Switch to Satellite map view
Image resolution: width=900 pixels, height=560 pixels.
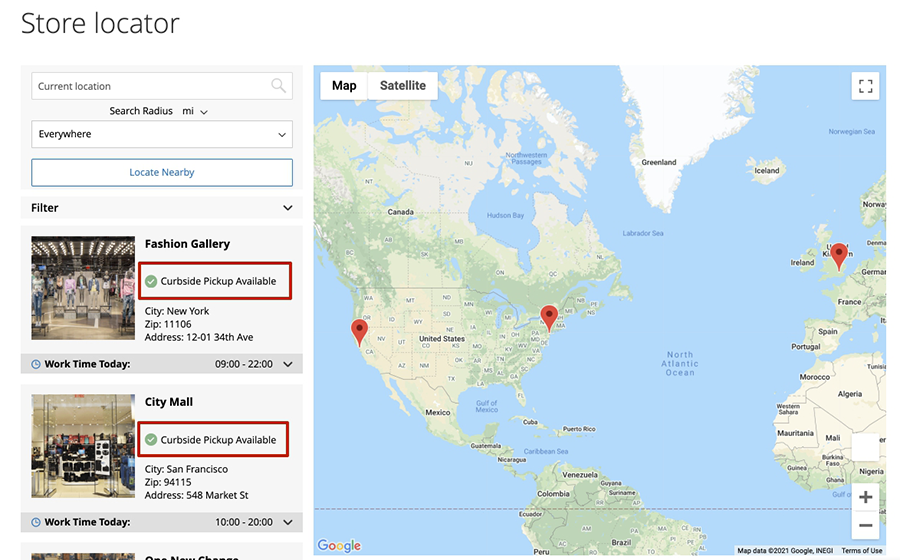coord(402,86)
